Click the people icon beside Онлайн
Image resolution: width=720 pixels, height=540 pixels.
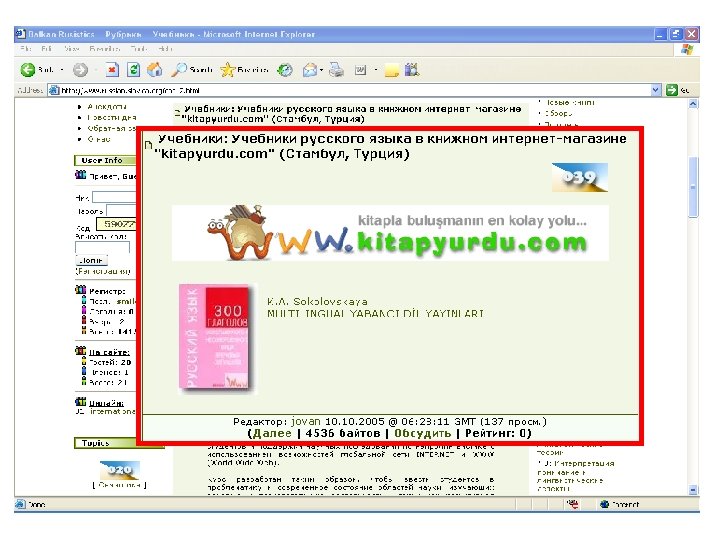pyautogui.click(x=80, y=402)
